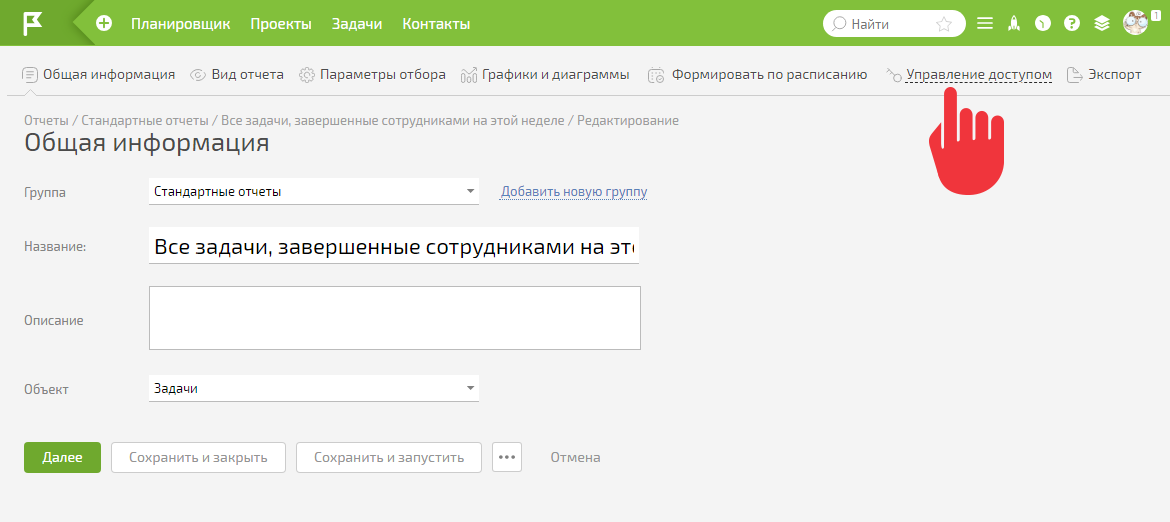The image size is (1170, 522).
Task: Click Добавить новую группу link
Action: [x=574, y=192]
